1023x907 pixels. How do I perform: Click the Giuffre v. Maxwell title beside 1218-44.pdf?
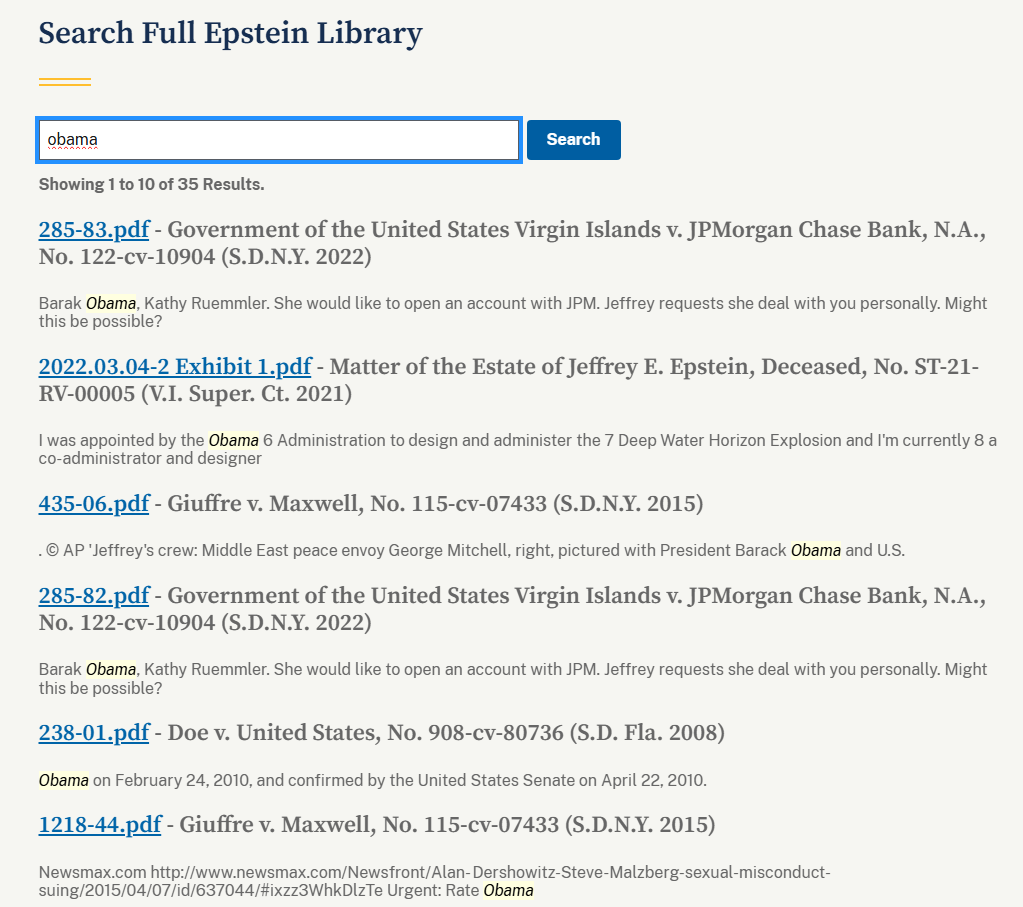(x=448, y=825)
